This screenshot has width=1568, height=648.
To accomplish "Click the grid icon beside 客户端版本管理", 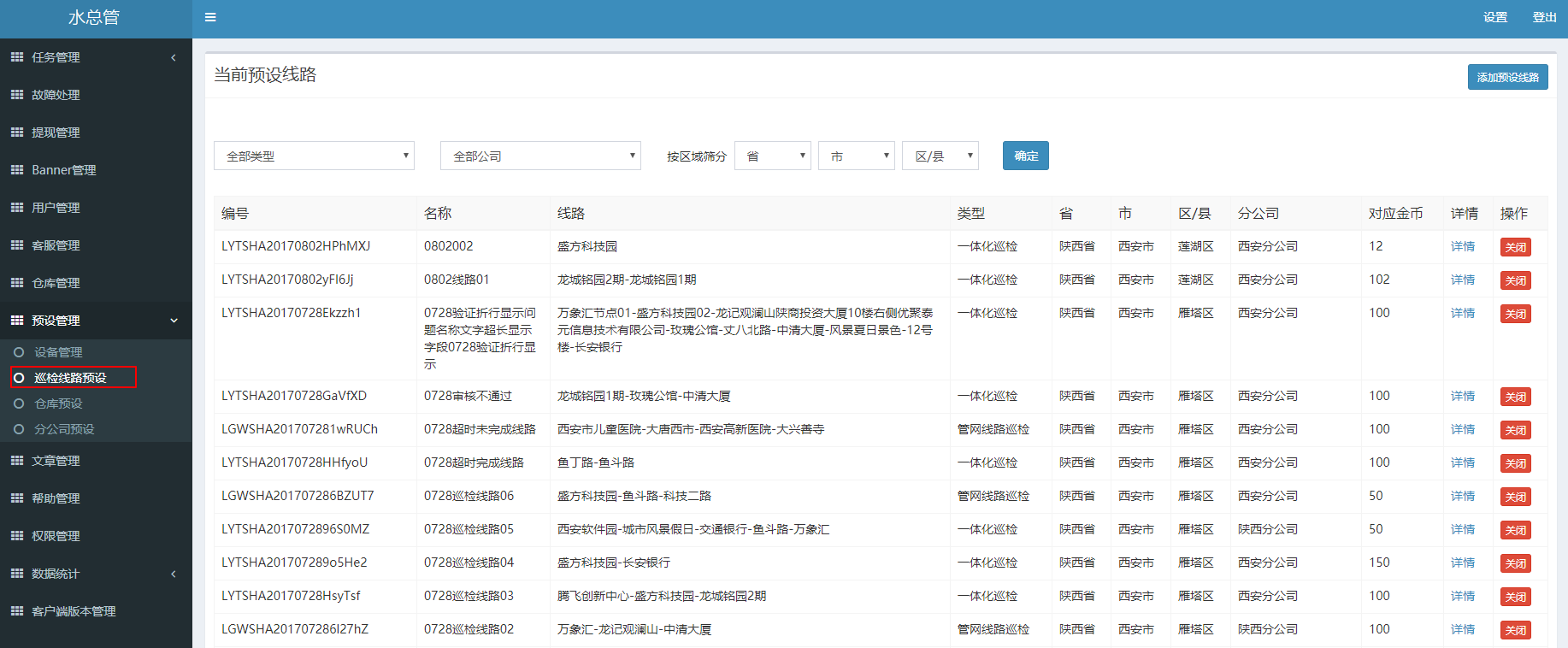I will pyautogui.click(x=17, y=611).
